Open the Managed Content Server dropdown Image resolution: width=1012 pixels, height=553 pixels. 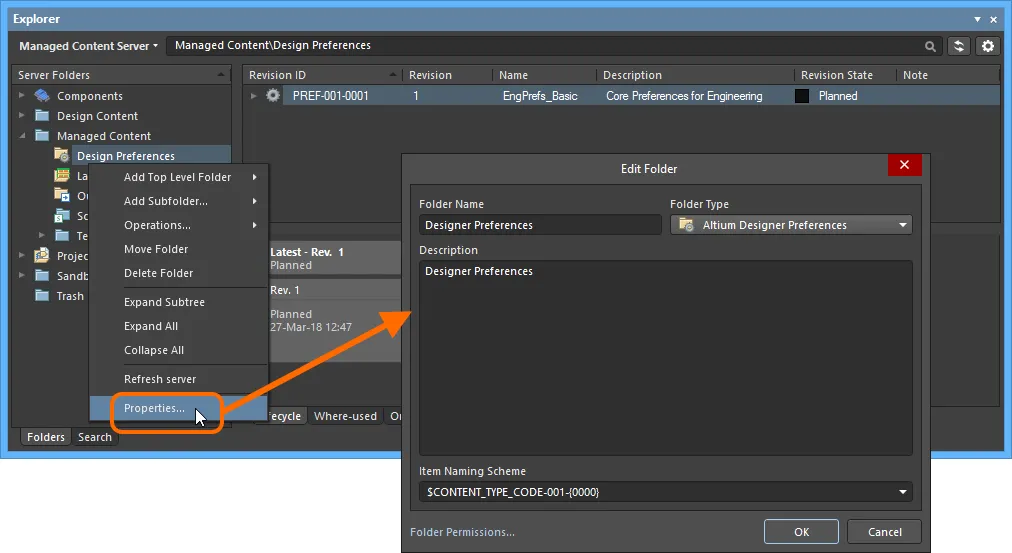[x=88, y=46]
